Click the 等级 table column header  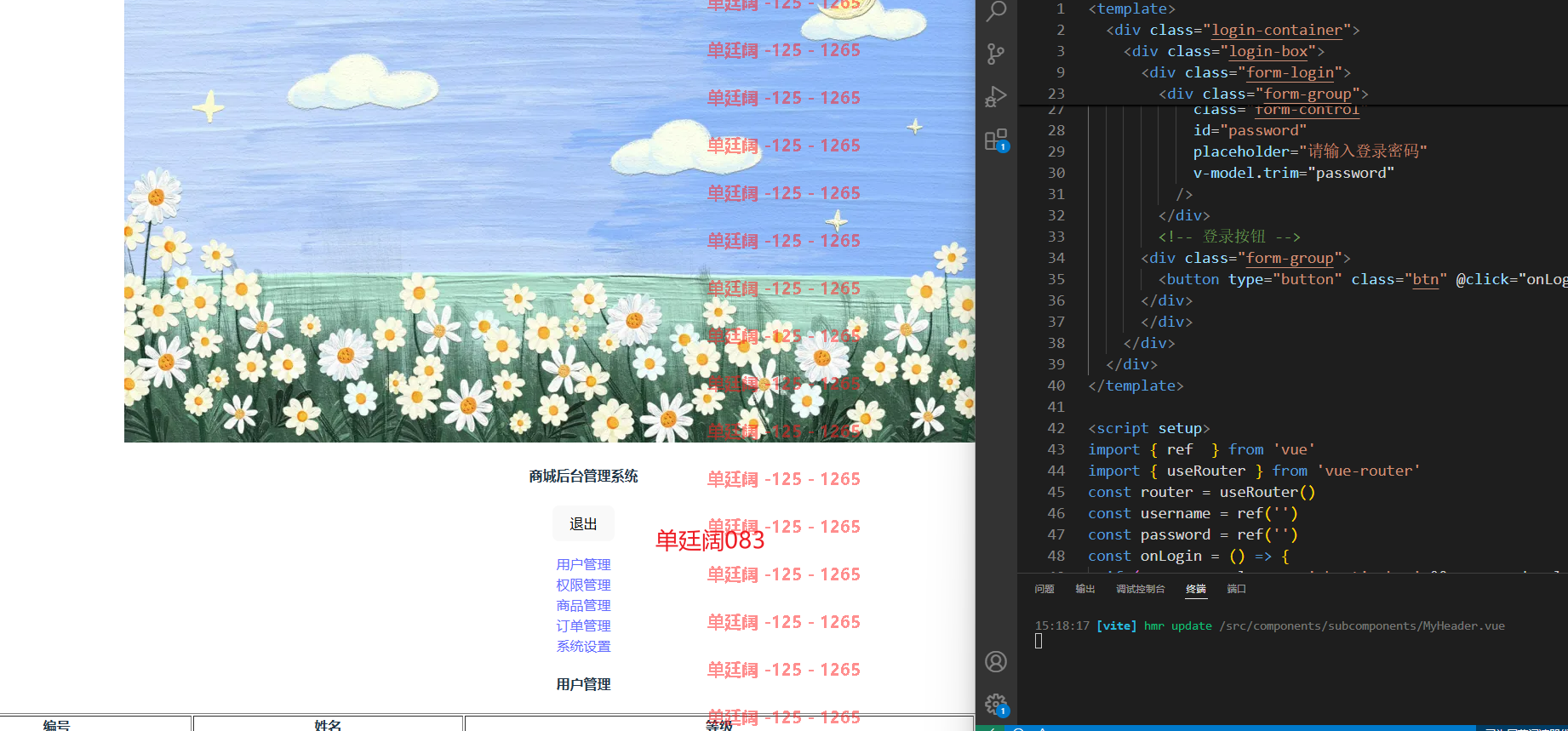click(x=719, y=724)
